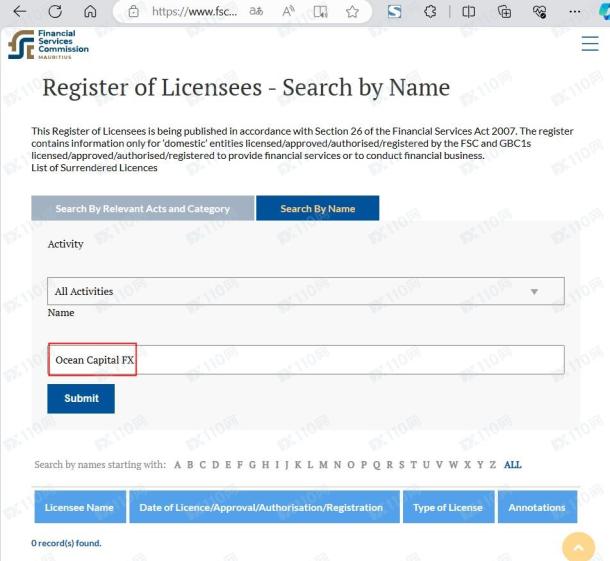Image resolution: width=610 pixels, height=561 pixels.
Task: Click the Annotations column header
Action: [x=537, y=507]
